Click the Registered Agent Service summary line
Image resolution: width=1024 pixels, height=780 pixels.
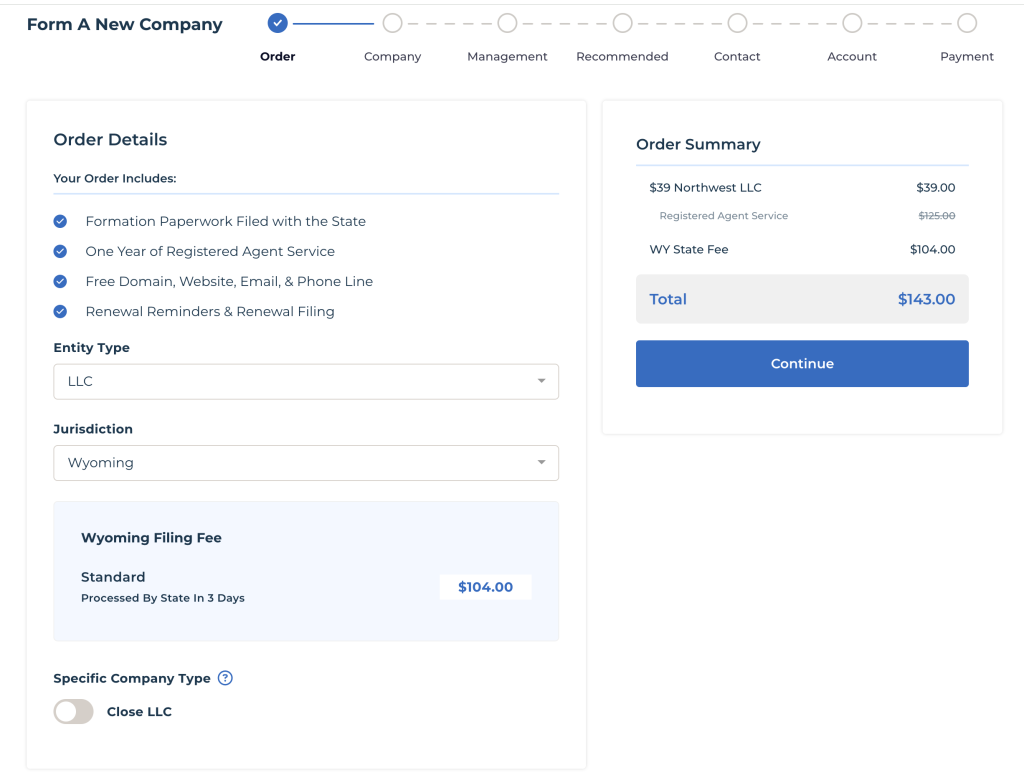(x=724, y=216)
